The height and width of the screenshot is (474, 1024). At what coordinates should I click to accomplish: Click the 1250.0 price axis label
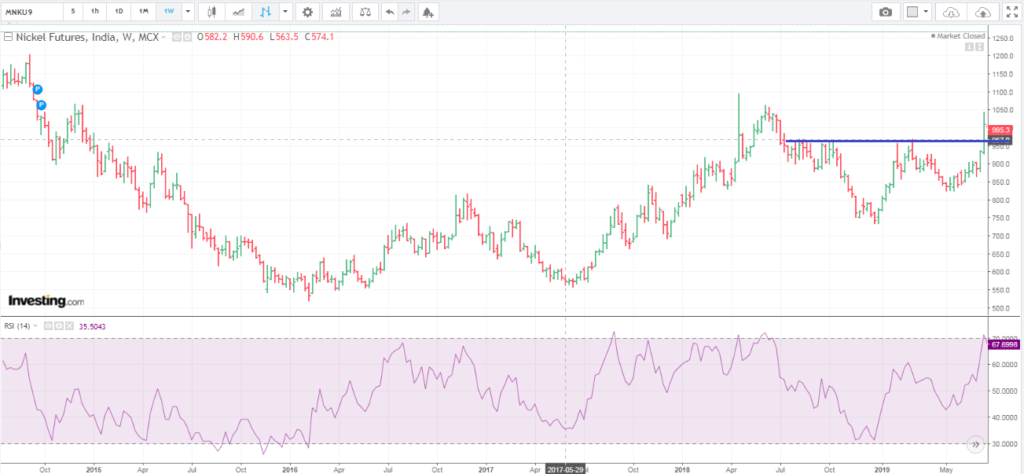(x=1004, y=39)
